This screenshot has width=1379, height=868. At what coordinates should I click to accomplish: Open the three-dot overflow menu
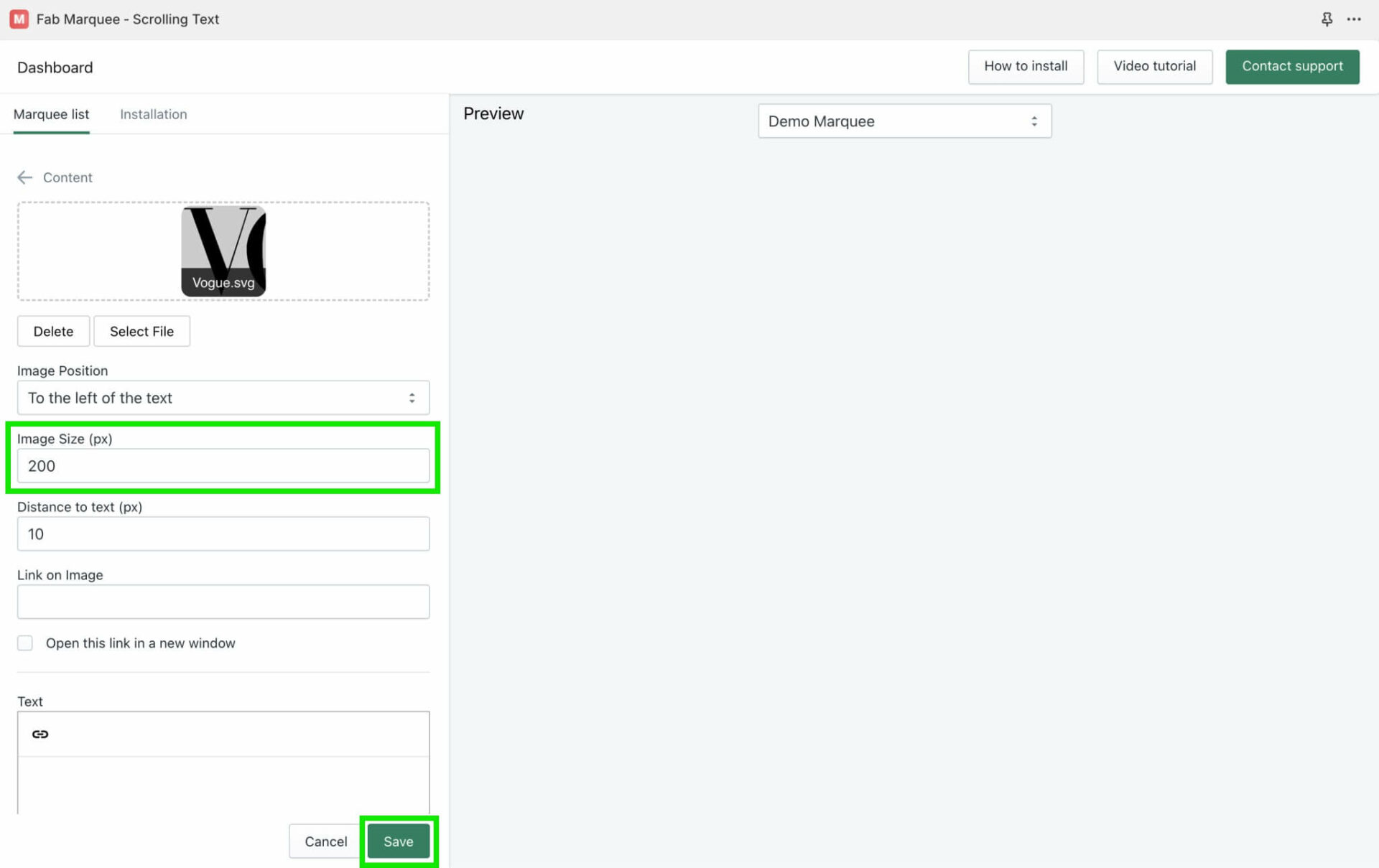[x=1354, y=19]
